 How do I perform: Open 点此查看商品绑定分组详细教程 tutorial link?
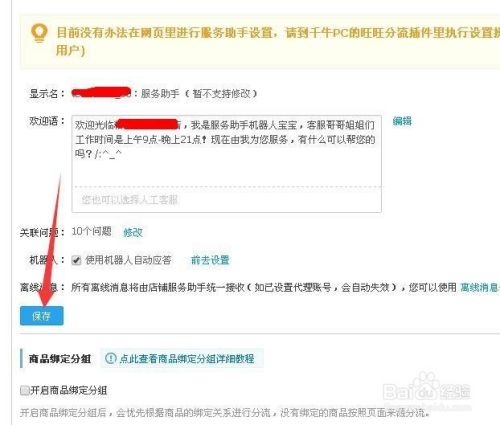(187, 358)
